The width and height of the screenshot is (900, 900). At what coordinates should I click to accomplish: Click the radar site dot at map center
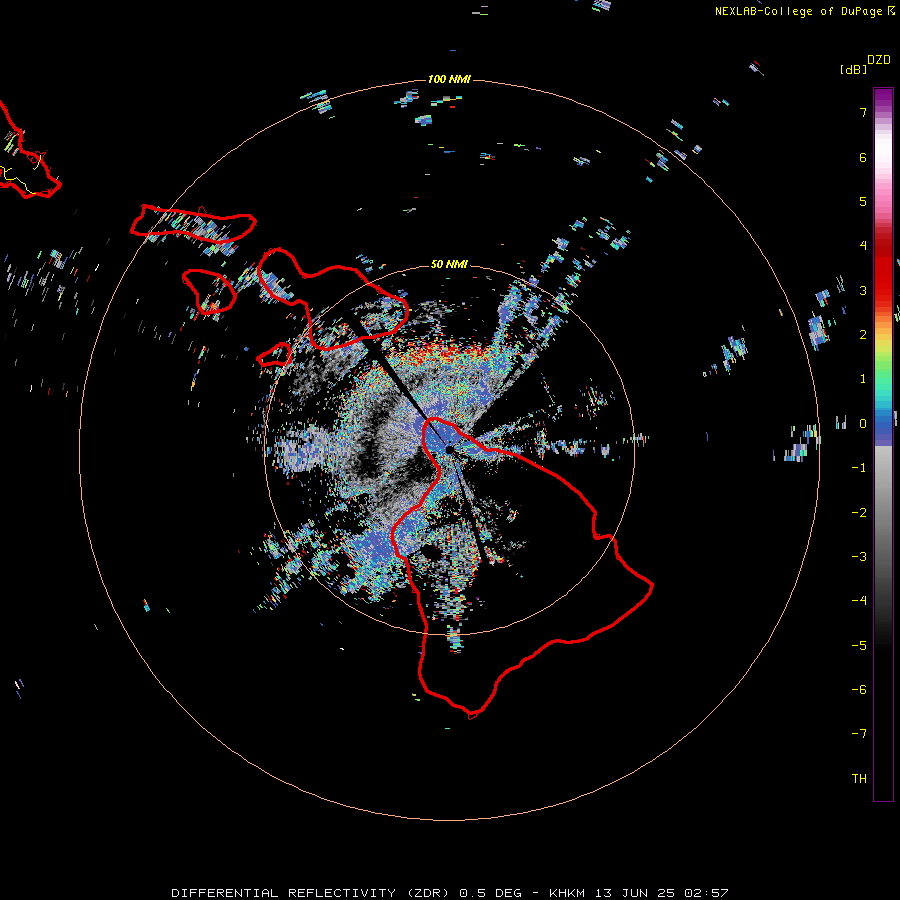pos(449,449)
